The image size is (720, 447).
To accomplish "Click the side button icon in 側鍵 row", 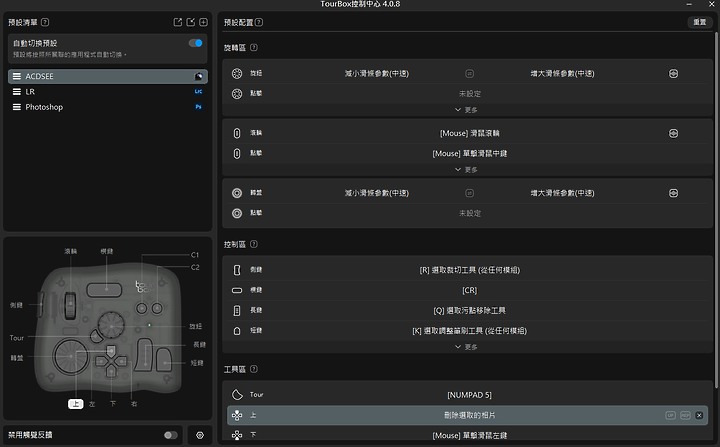I will tap(237, 270).
